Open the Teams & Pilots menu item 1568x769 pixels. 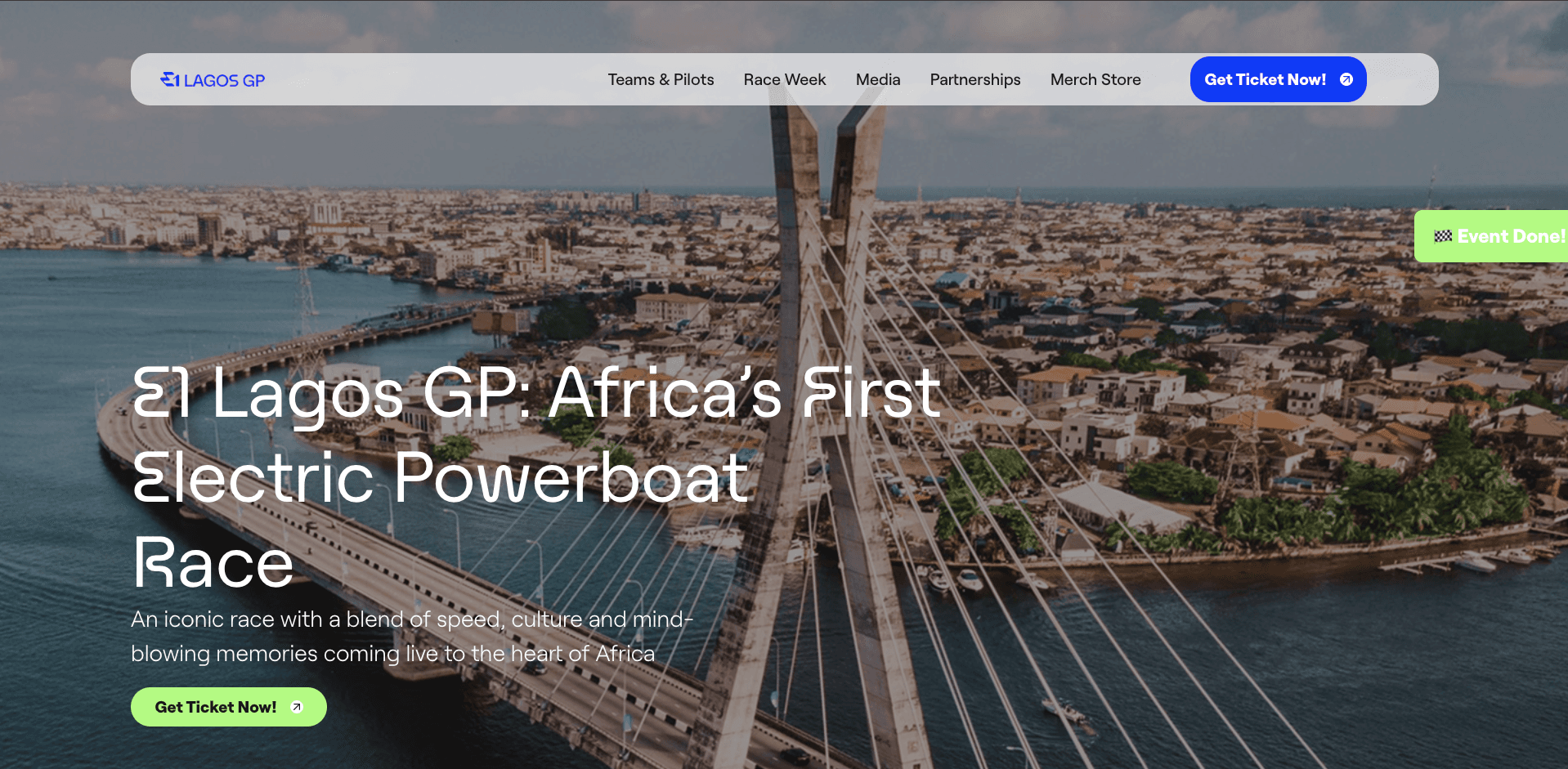click(661, 79)
